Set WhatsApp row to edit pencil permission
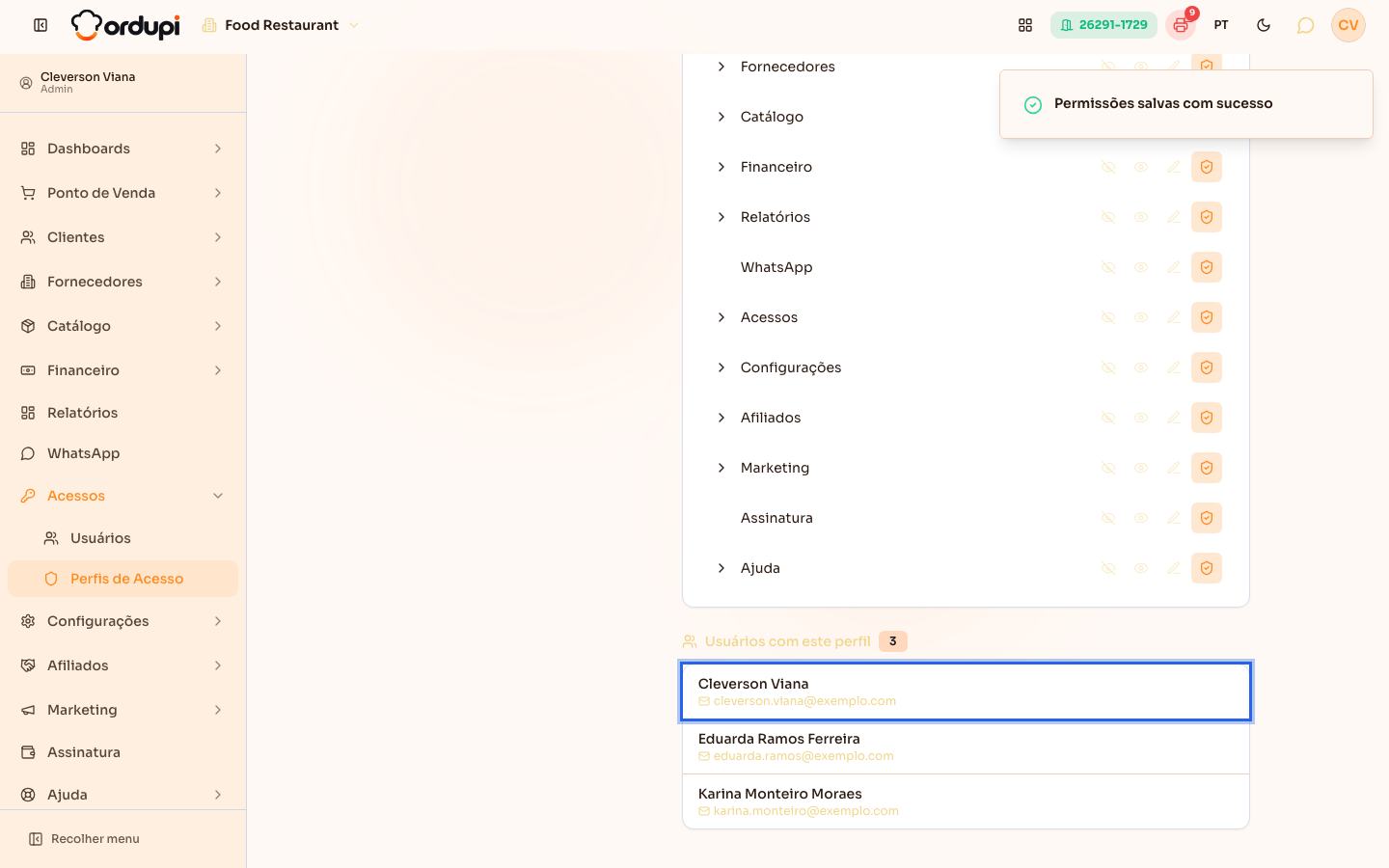This screenshot has height=868, width=1389. click(1174, 267)
